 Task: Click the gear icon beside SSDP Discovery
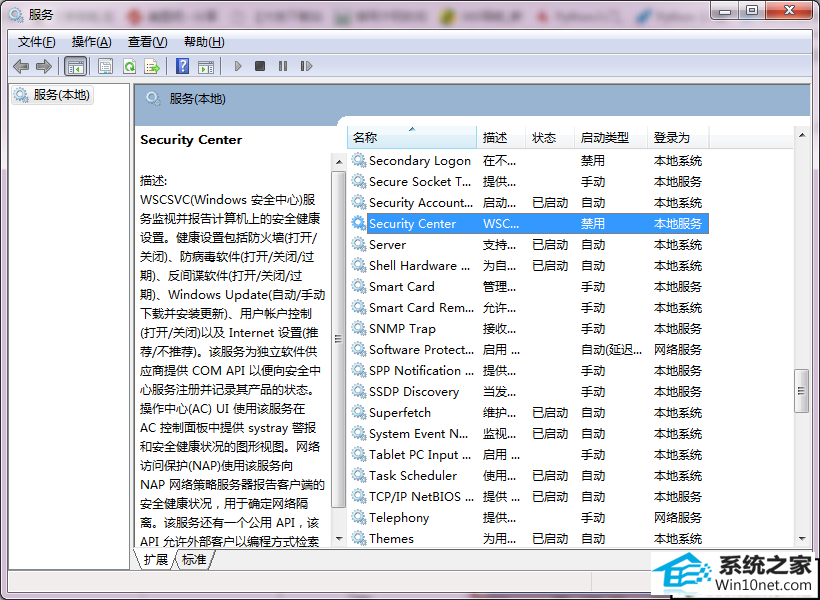coord(358,391)
